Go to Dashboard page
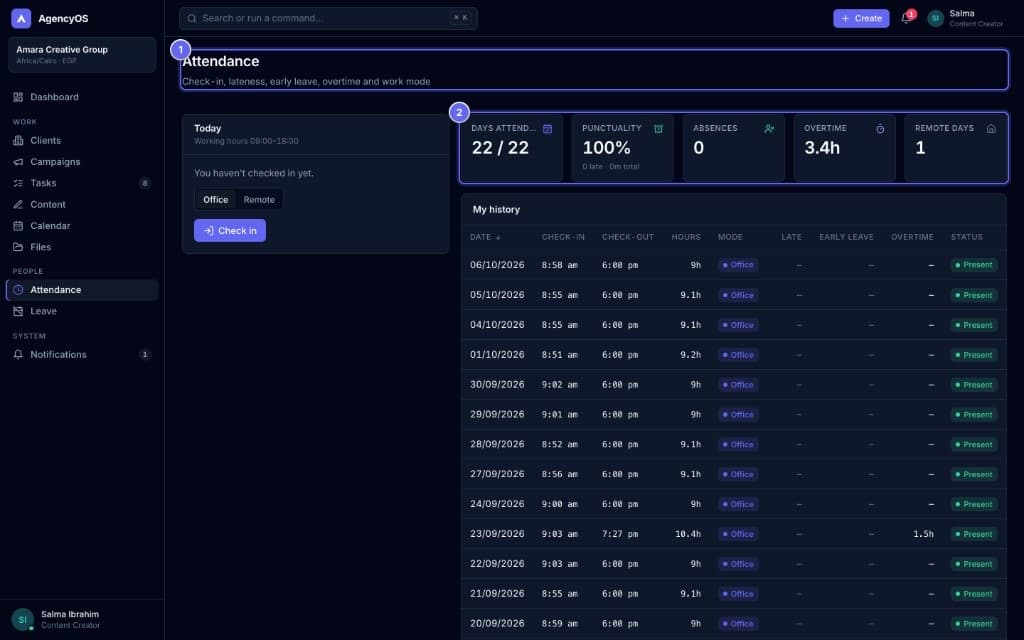The width and height of the screenshot is (1024, 640). (82, 97)
